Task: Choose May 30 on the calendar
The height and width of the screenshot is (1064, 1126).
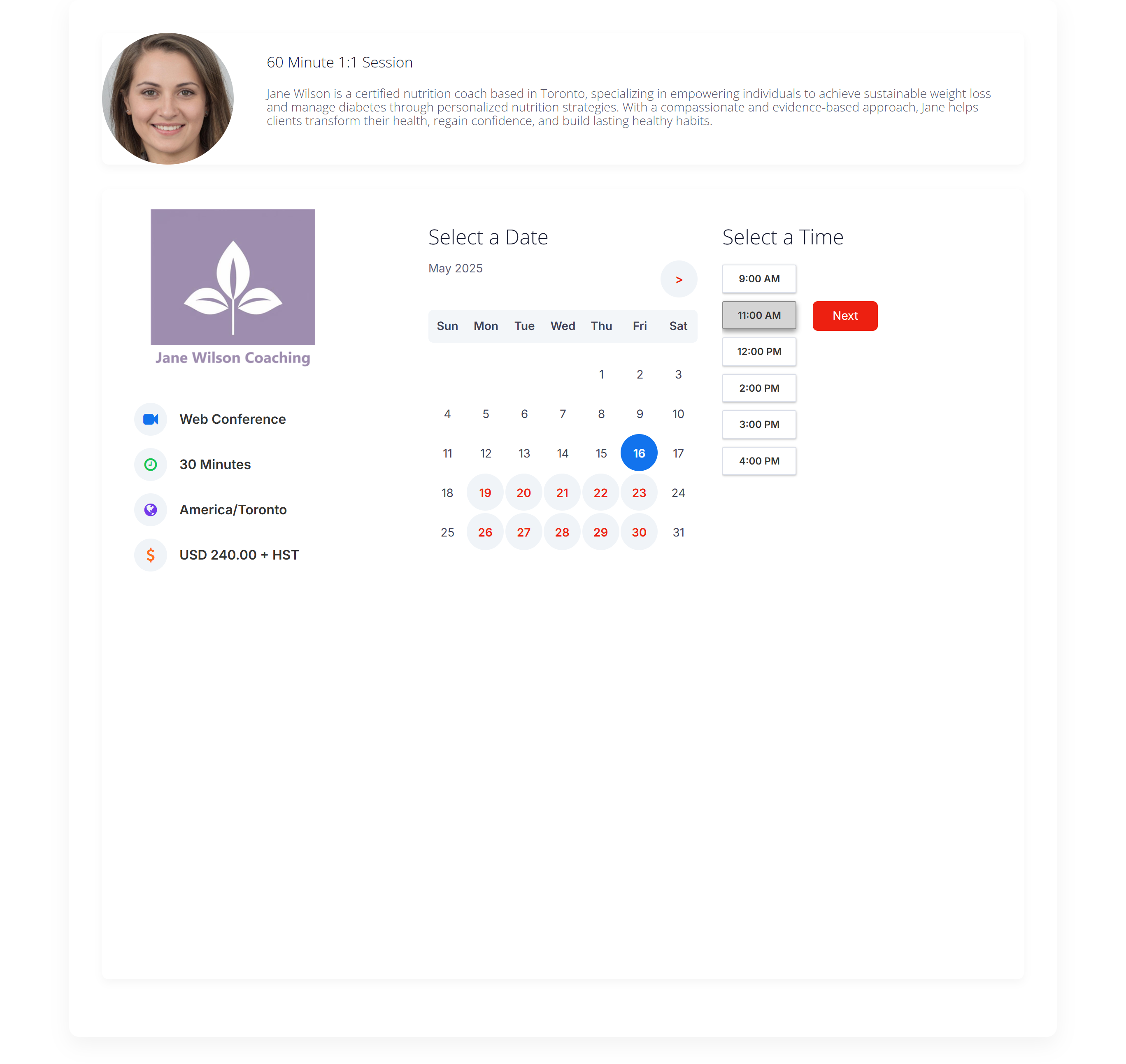Action: (639, 532)
